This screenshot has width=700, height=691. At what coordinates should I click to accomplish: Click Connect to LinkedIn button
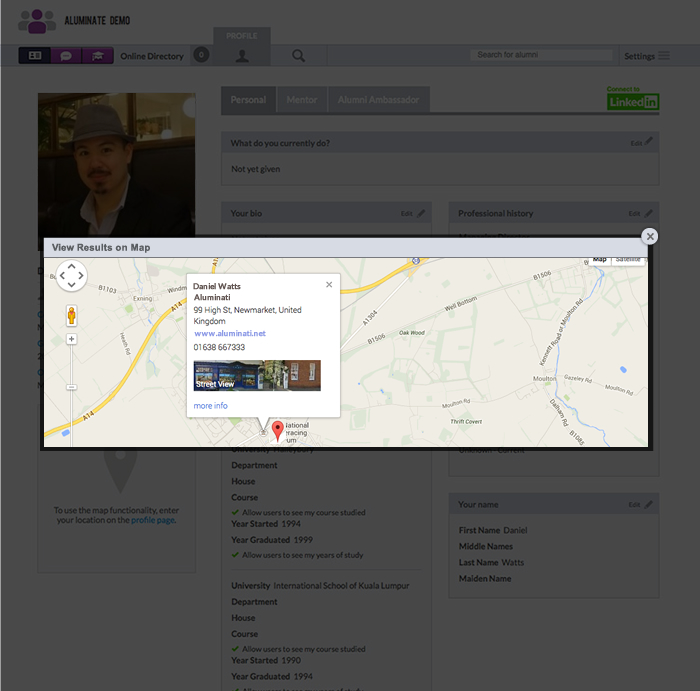pos(633,99)
